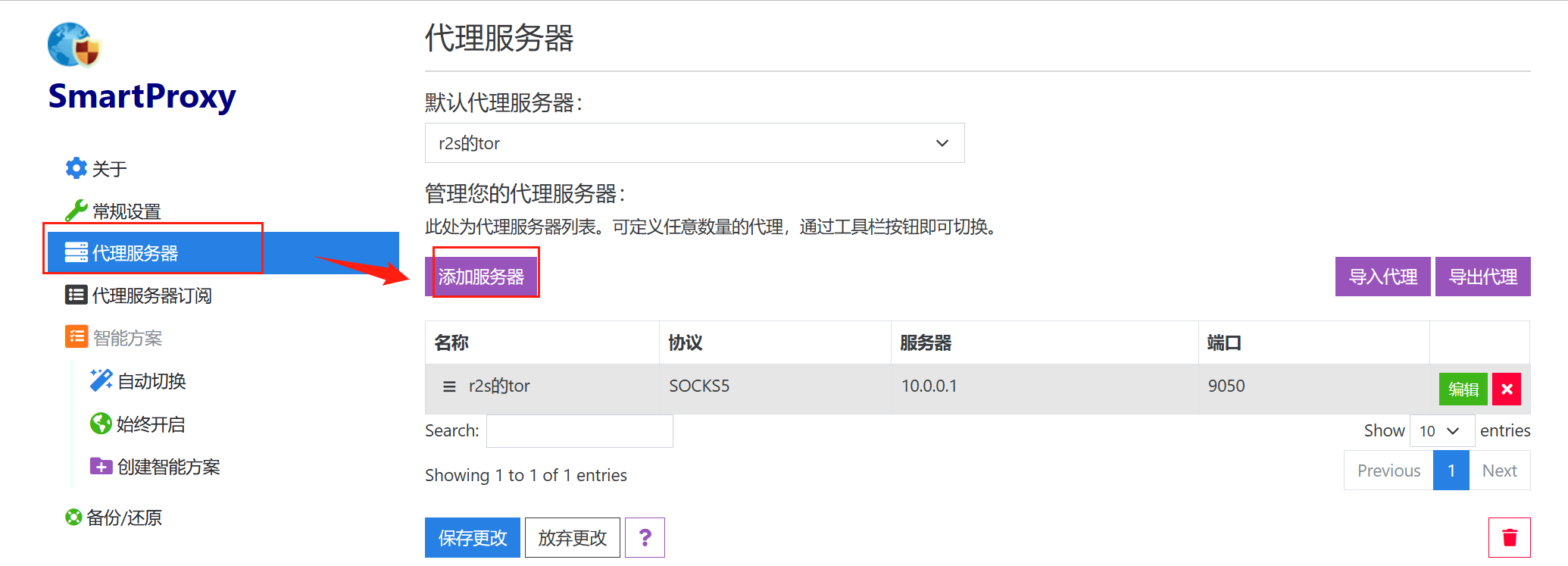Open 始终开启 rules page

coord(151,424)
